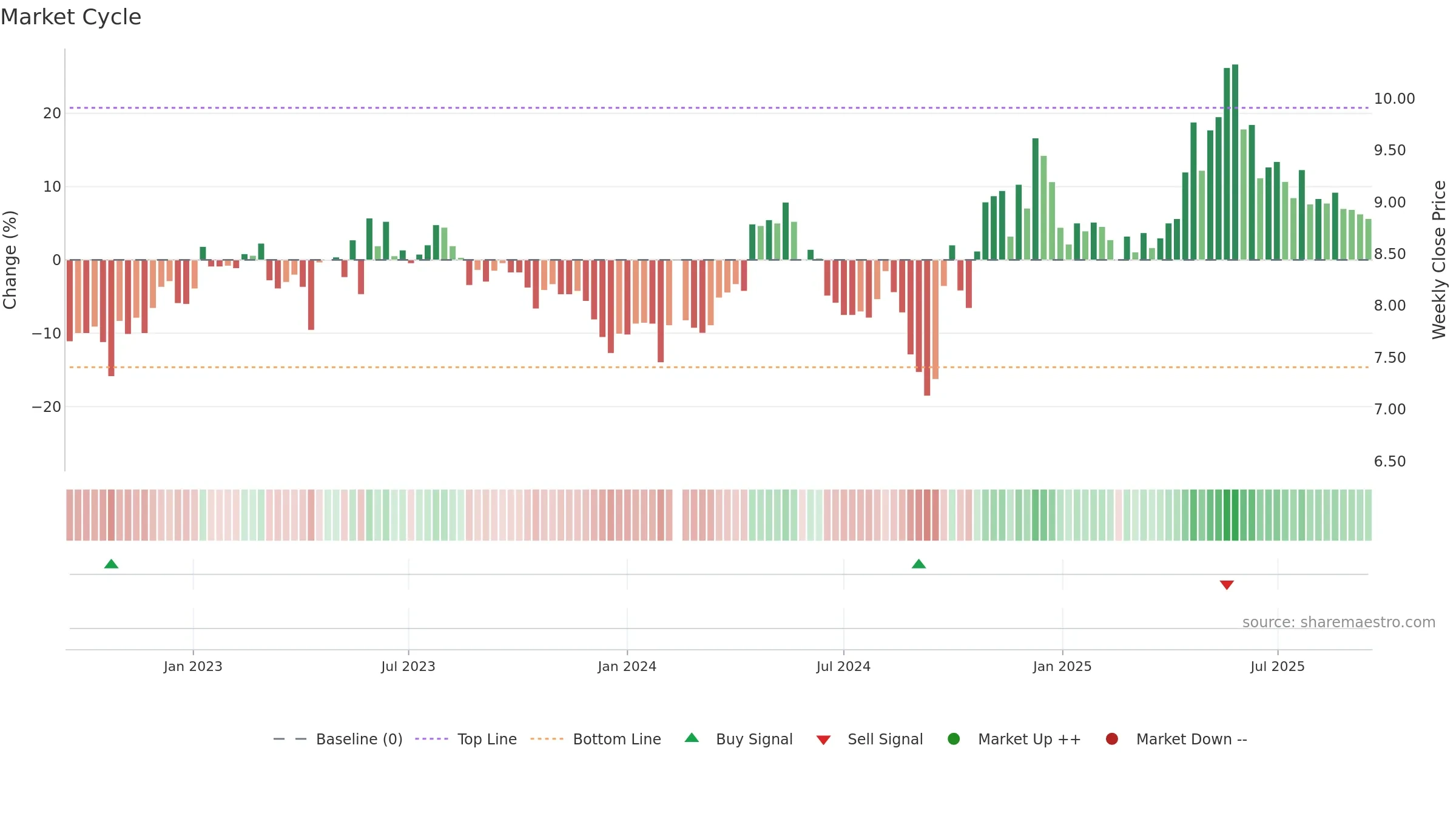
Task: Click the 7.00 price axis label
Action: click(1390, 409)
